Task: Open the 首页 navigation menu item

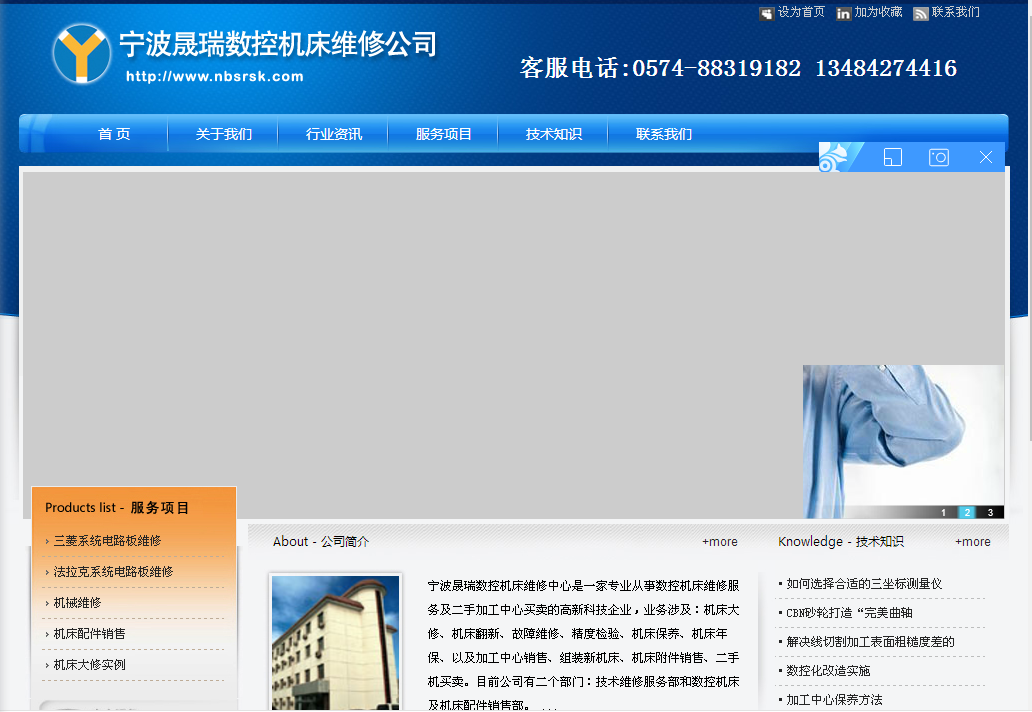Action: pos(113,132)
